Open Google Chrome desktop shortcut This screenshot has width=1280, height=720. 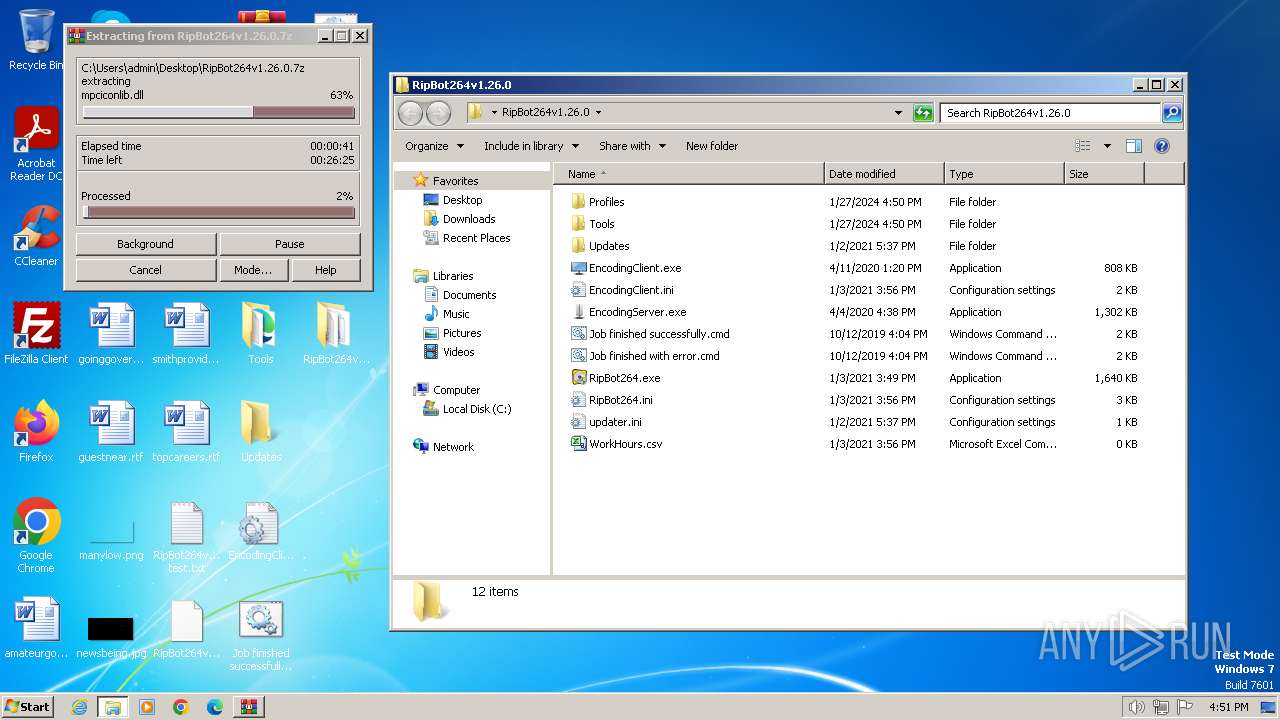coord(36,536)
